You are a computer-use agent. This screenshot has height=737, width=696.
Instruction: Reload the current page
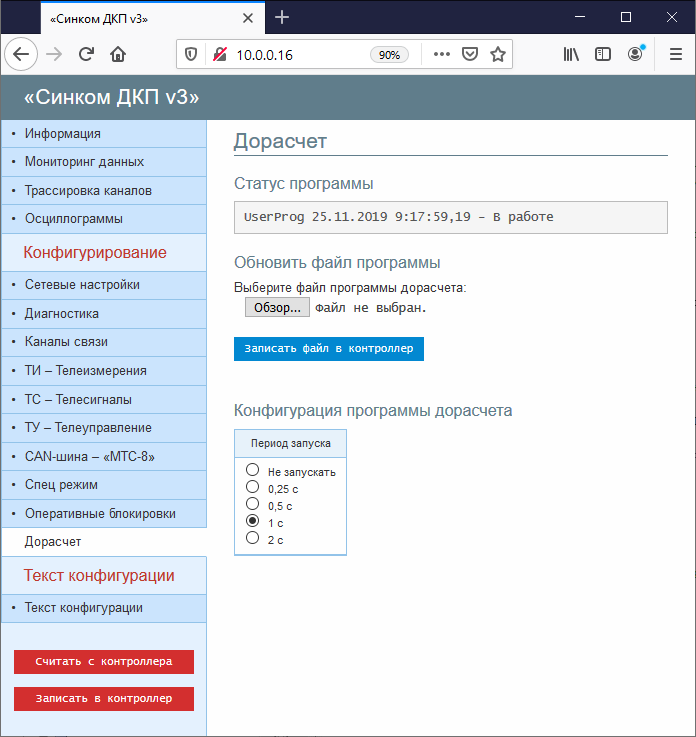(87, 54)
